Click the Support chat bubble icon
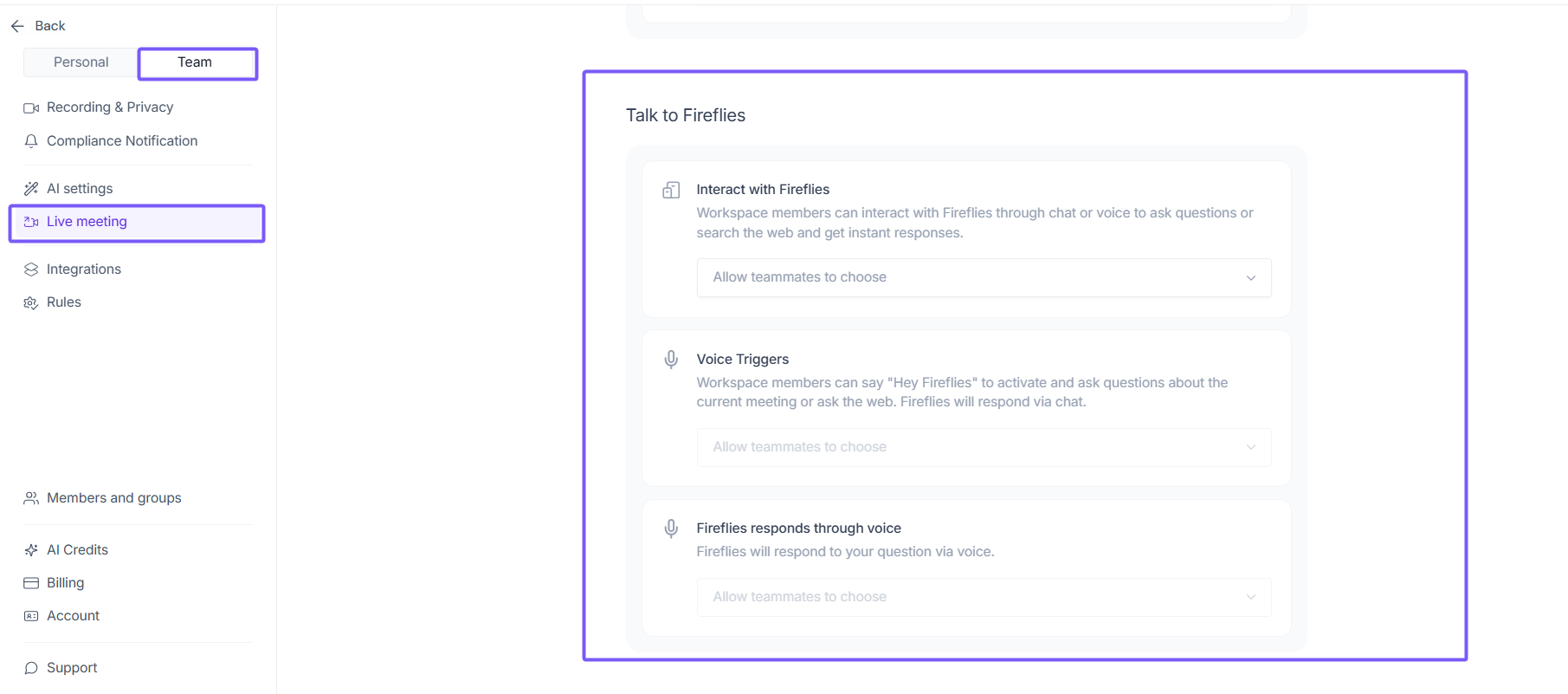Viewport: 1568px width, 694px height. [31, 668]
